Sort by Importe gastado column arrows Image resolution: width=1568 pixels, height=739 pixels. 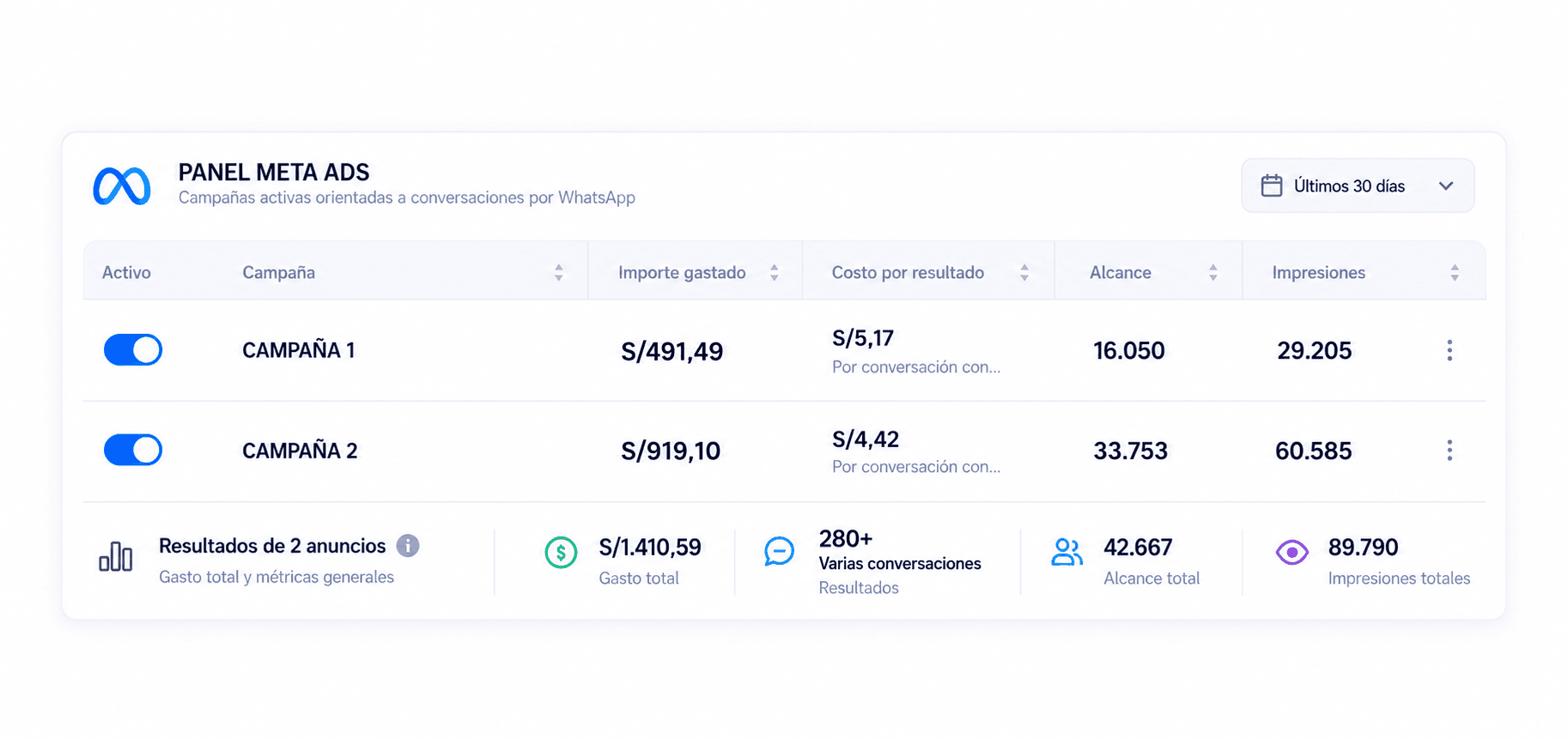coord(775,273)
